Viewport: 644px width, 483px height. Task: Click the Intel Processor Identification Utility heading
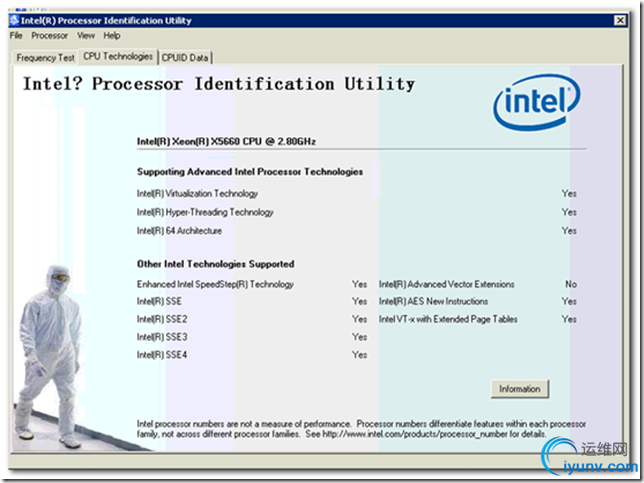point(218,84)
